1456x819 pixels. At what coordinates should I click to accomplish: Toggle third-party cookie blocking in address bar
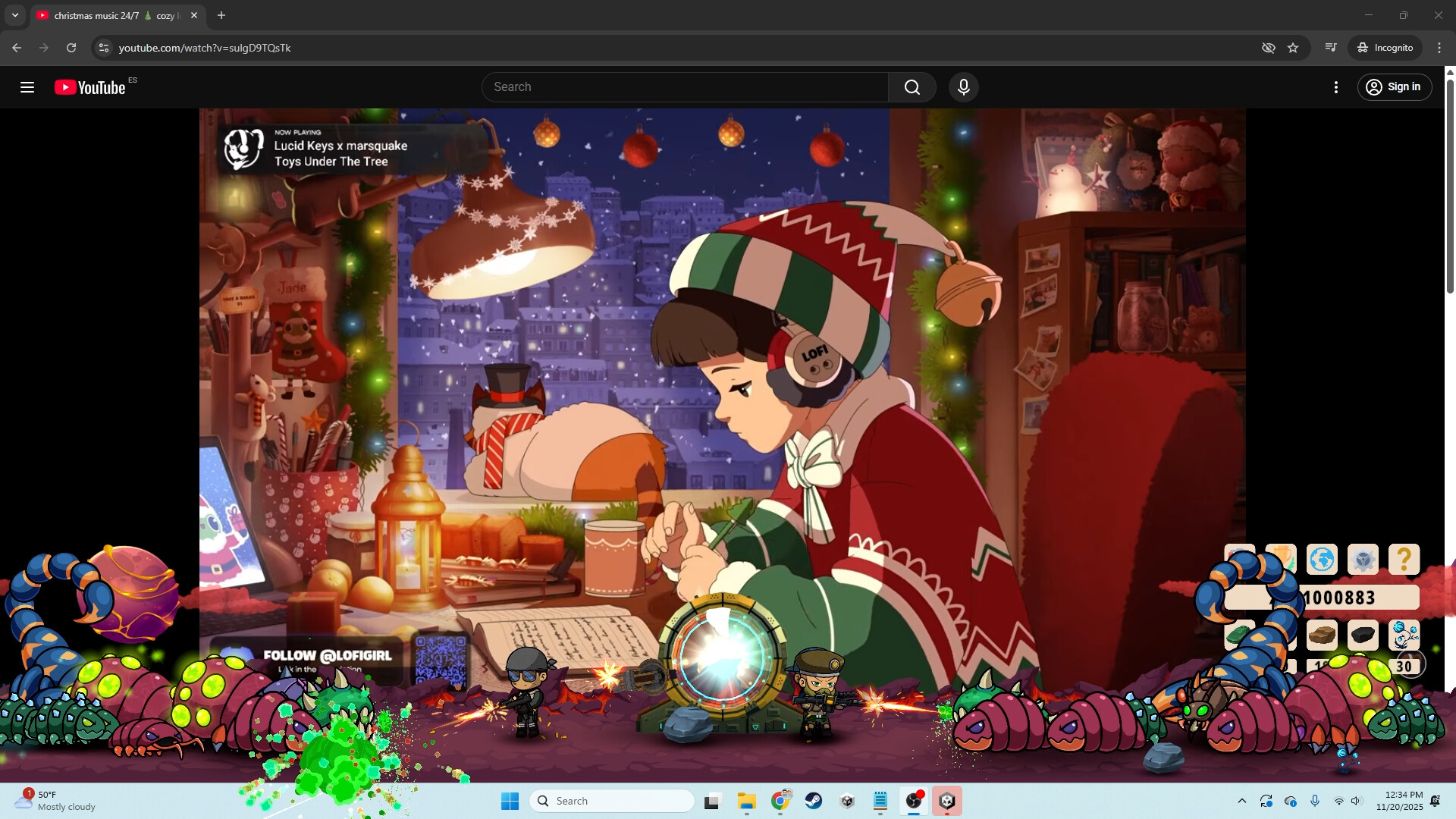(1268, 47)
